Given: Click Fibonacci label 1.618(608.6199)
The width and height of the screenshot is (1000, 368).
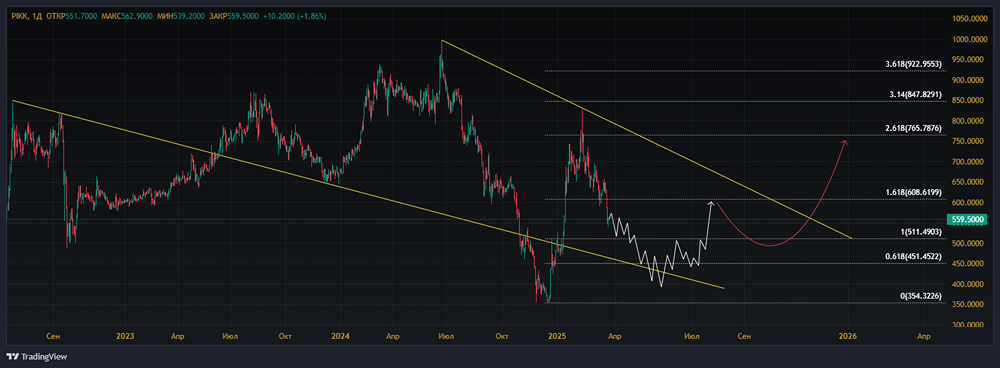Looking at the screenshot, I should pos(912,192).
